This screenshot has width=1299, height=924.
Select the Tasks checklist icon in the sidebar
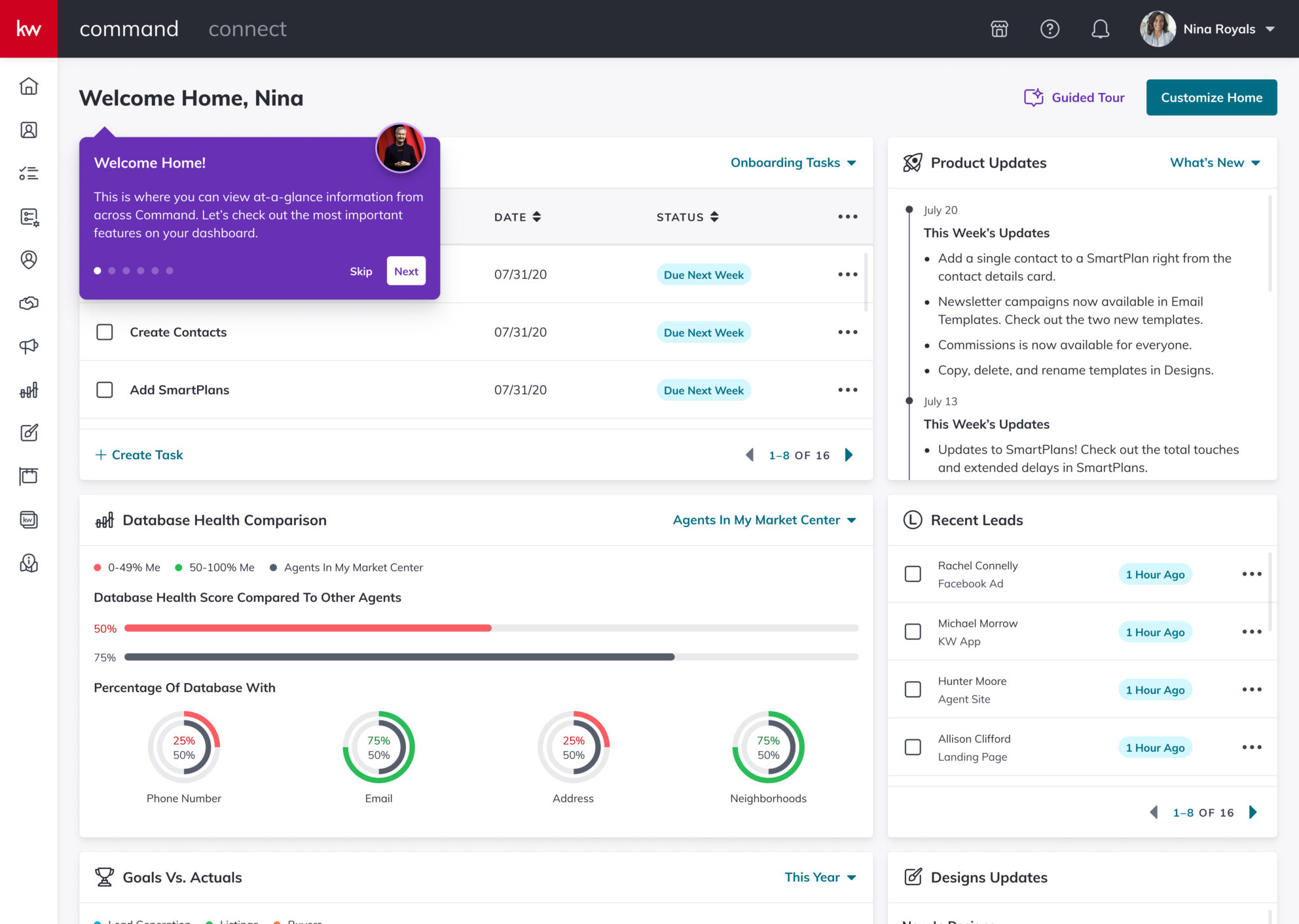[x=29, y=173]
